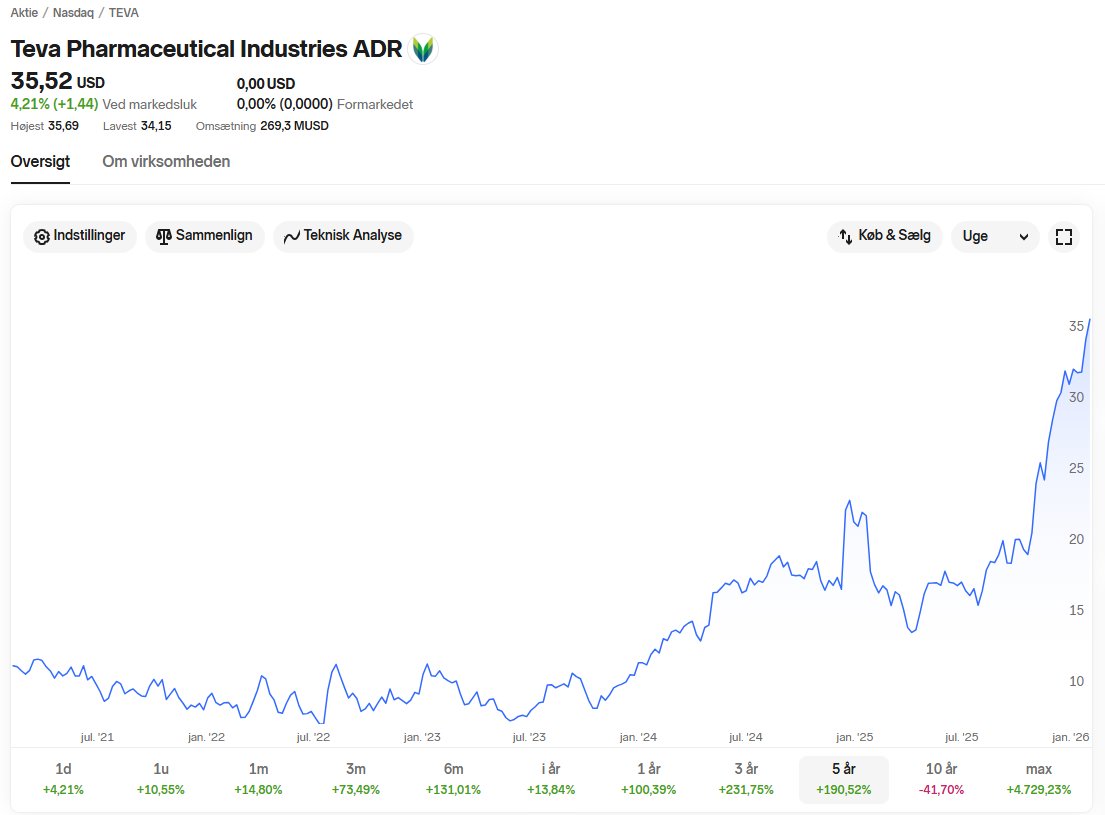Go to Nasdaq breadcrumb link
Viewport: 1105px width, 815px height.
coord(73,13)
